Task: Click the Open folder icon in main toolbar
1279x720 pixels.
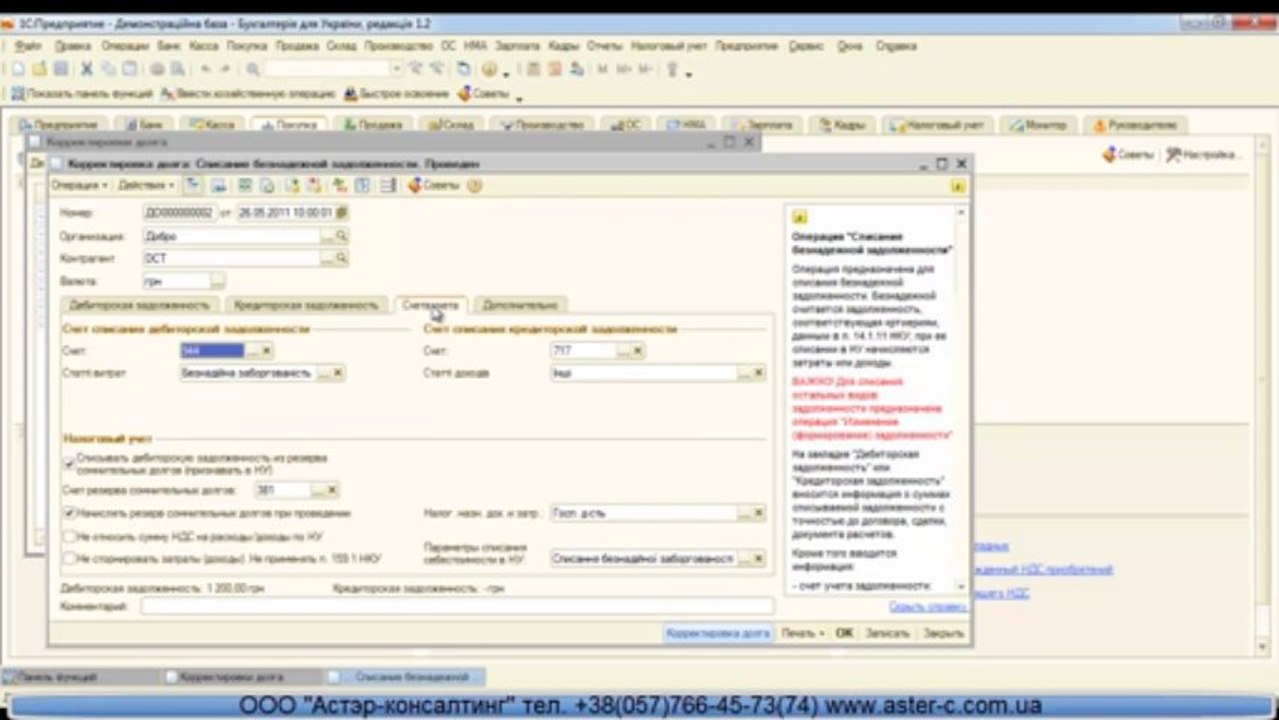Action: click(x=39, y=69)
